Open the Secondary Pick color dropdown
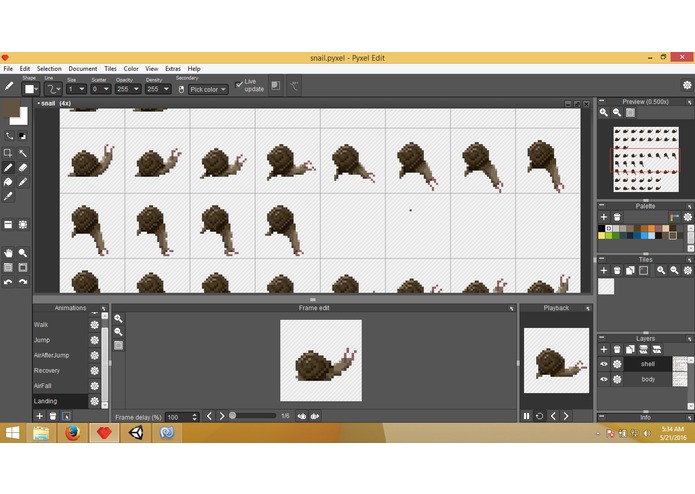The width and height of the screenshot is (695, 494). click(x=208, y=89)
